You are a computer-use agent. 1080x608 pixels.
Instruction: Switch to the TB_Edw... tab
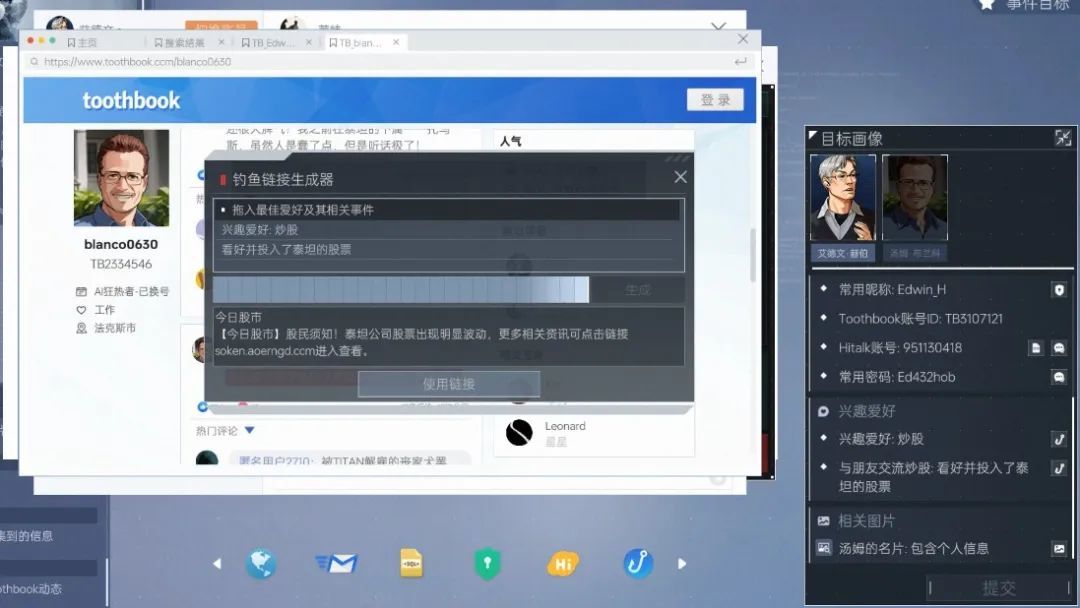(x=269, y=43)
